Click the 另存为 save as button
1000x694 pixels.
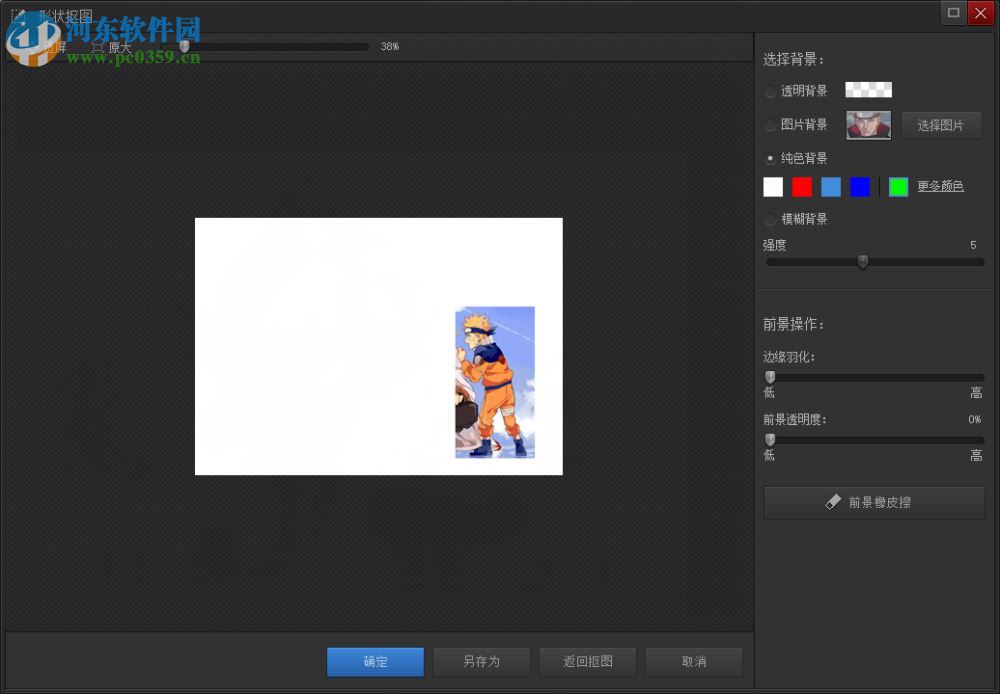(482, 661)
